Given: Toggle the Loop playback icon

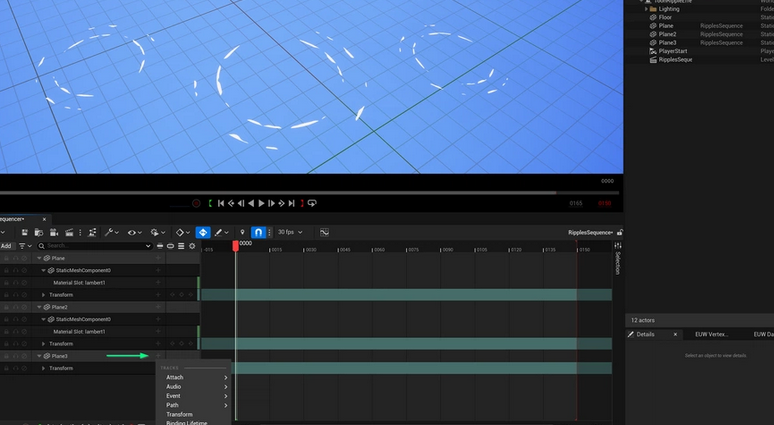Looking at the screenshot, I should point(312,203).
